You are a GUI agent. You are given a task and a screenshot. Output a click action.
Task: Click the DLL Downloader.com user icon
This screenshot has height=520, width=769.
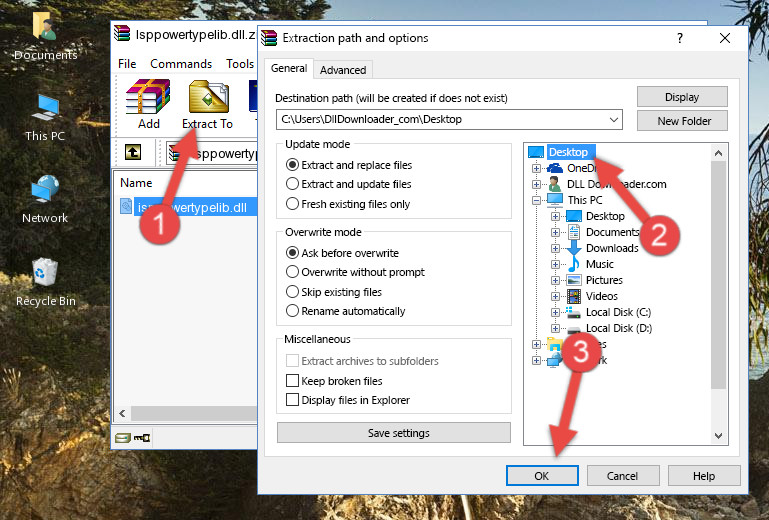pos(555,184)
